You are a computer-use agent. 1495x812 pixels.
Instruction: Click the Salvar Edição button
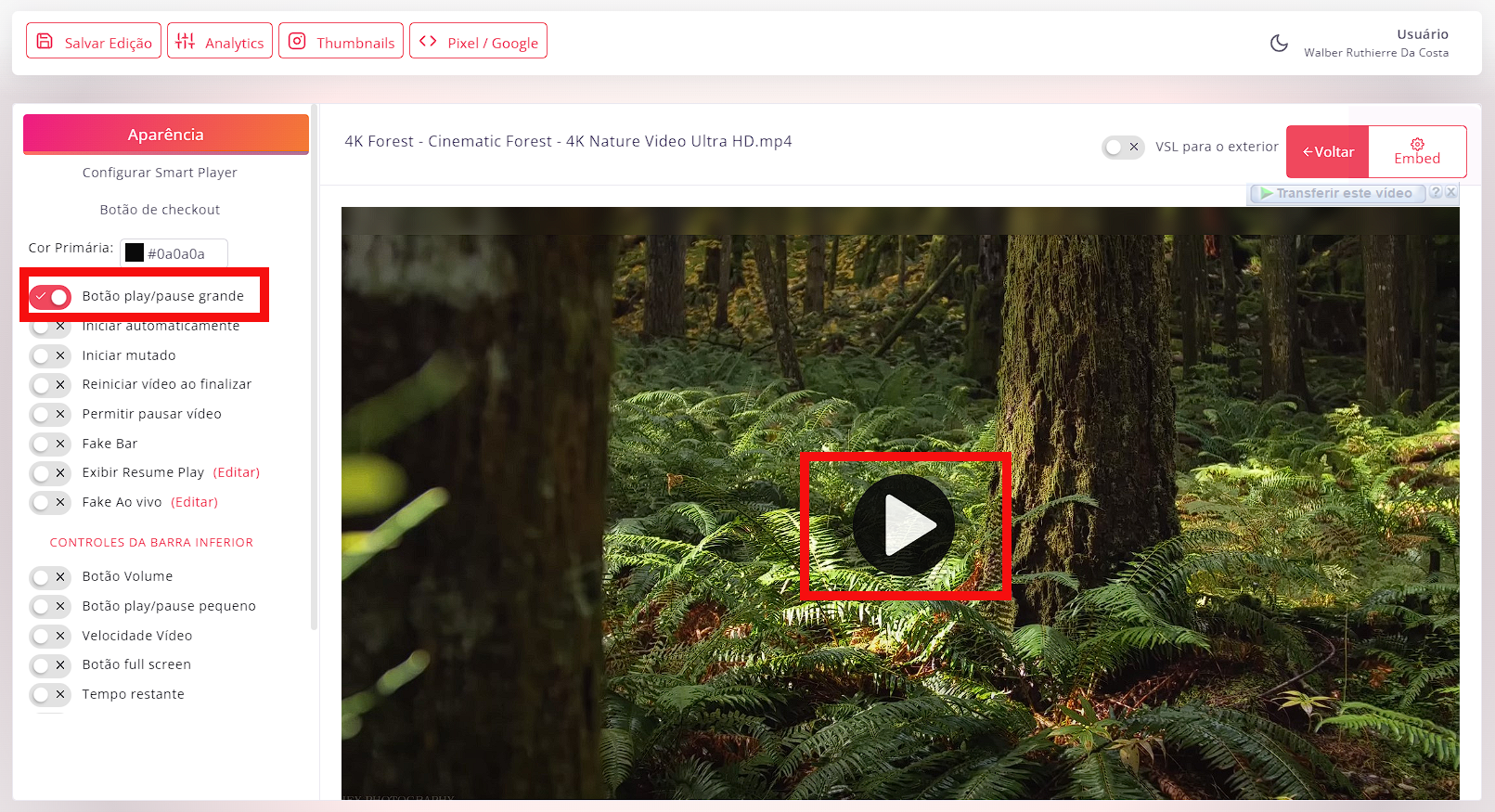coord(94,41)
